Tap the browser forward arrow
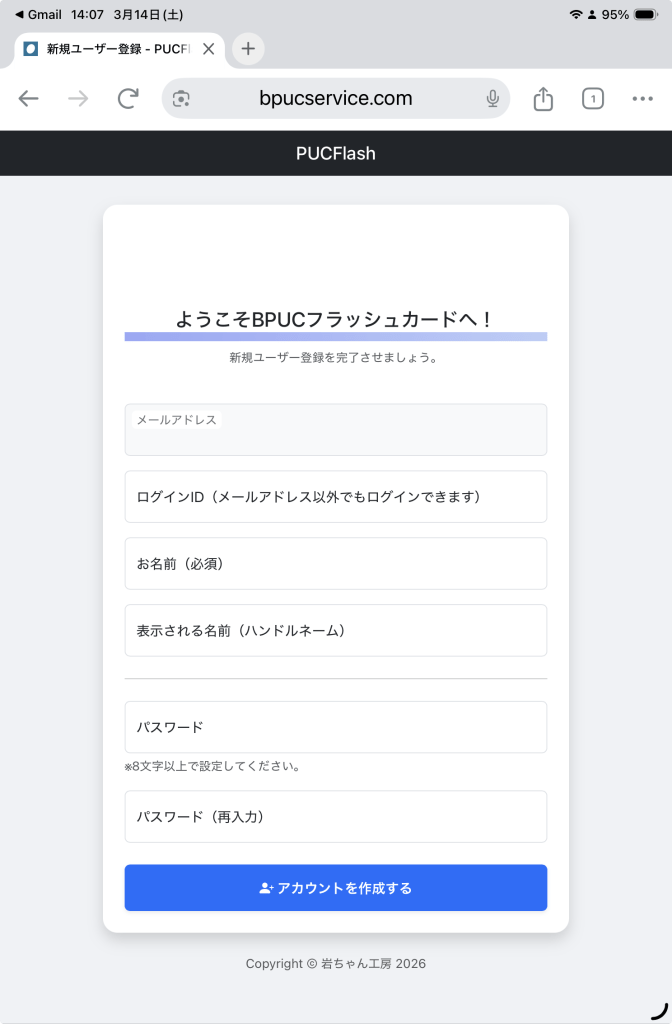Viewport: 672px width, 1024px height. 78,98
